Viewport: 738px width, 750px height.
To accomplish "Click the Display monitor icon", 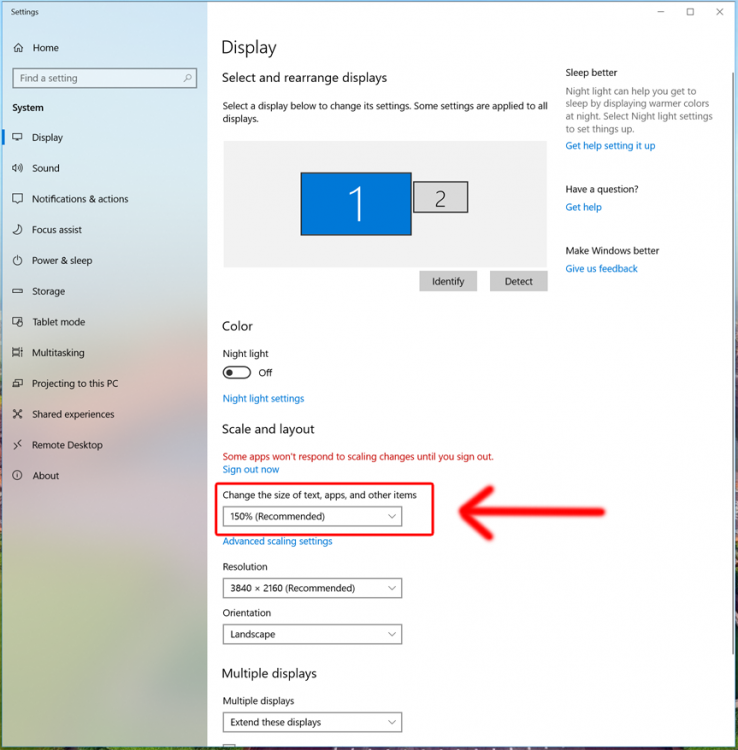I will coord(18,137).
